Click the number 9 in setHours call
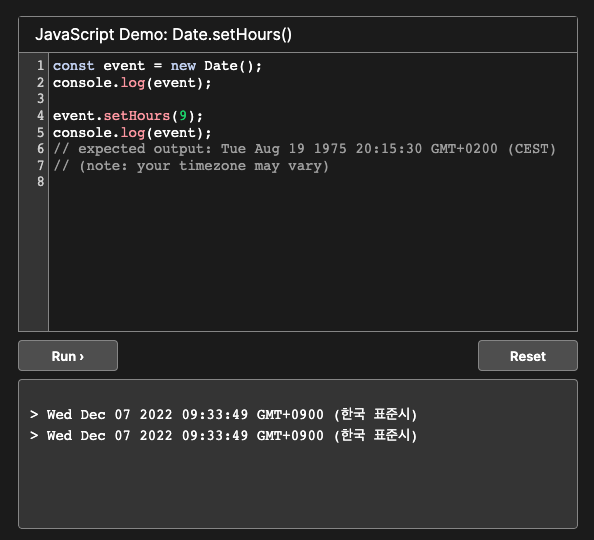594x540 pixels. point(183,116)
